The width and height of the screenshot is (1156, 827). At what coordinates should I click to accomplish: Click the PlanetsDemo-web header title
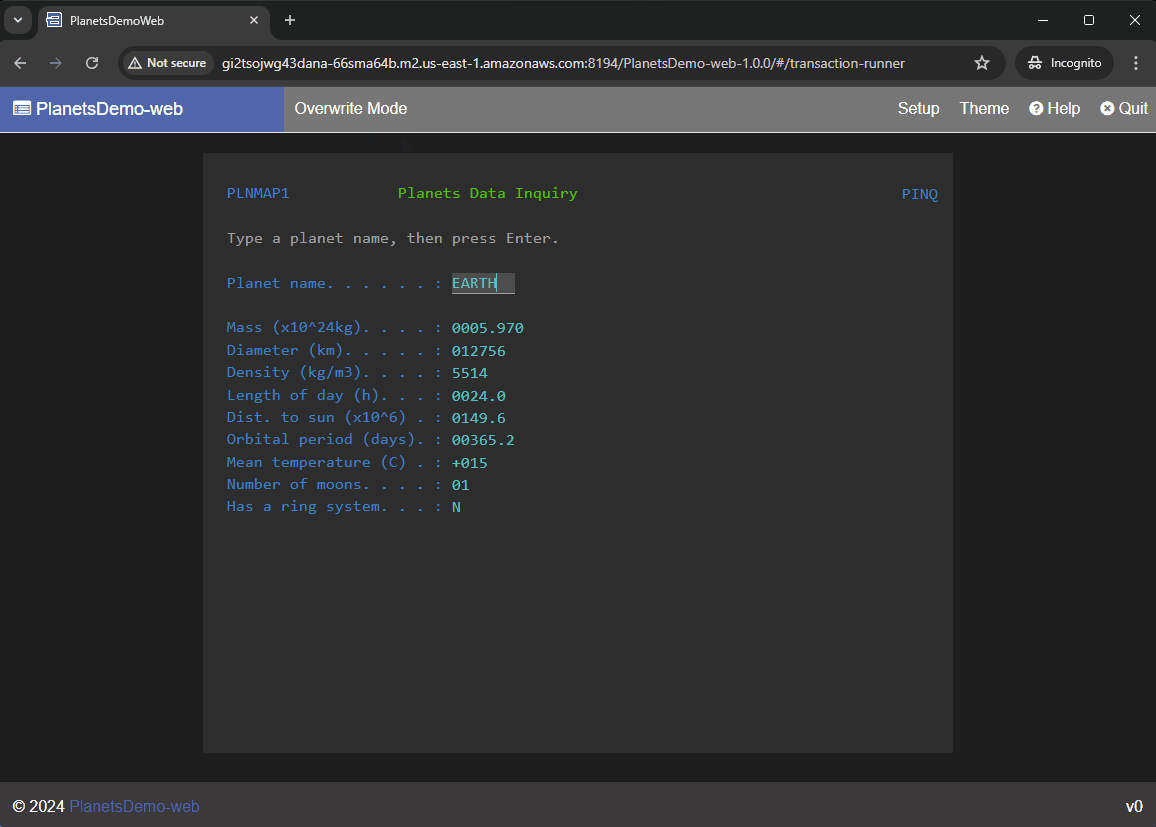coord(109,109)
